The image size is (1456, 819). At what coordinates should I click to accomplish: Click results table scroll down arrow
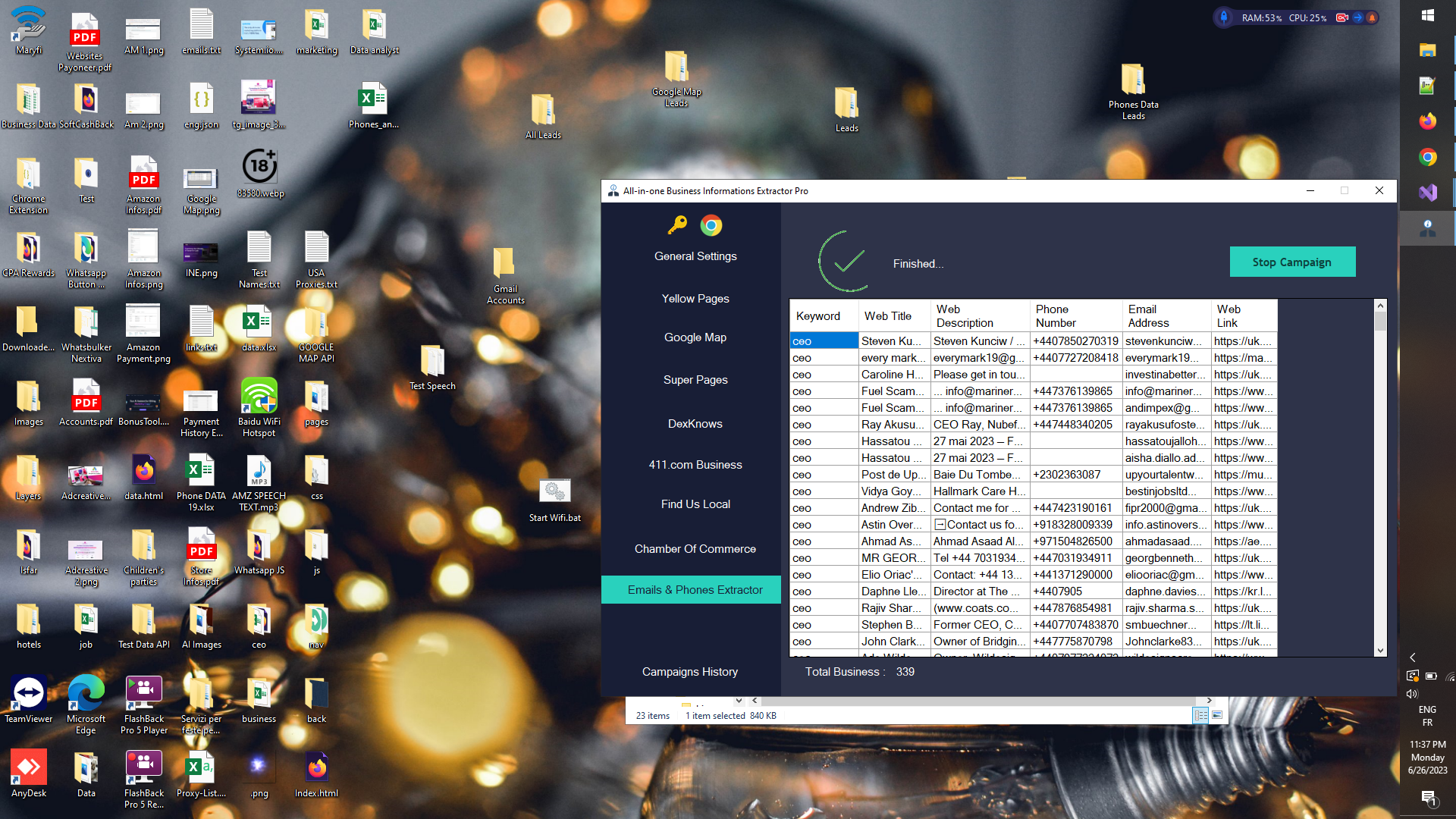(1380, 651)
